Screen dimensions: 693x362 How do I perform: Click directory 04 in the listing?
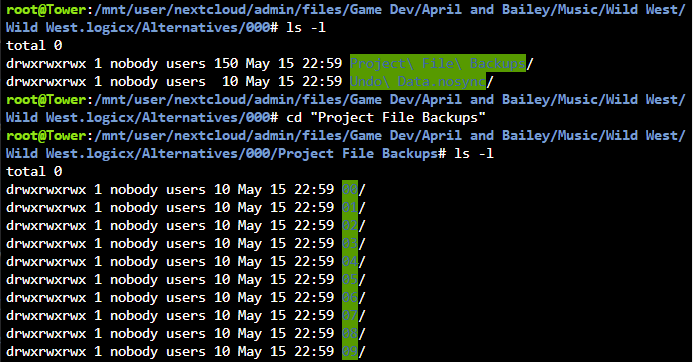click(350, 261)
